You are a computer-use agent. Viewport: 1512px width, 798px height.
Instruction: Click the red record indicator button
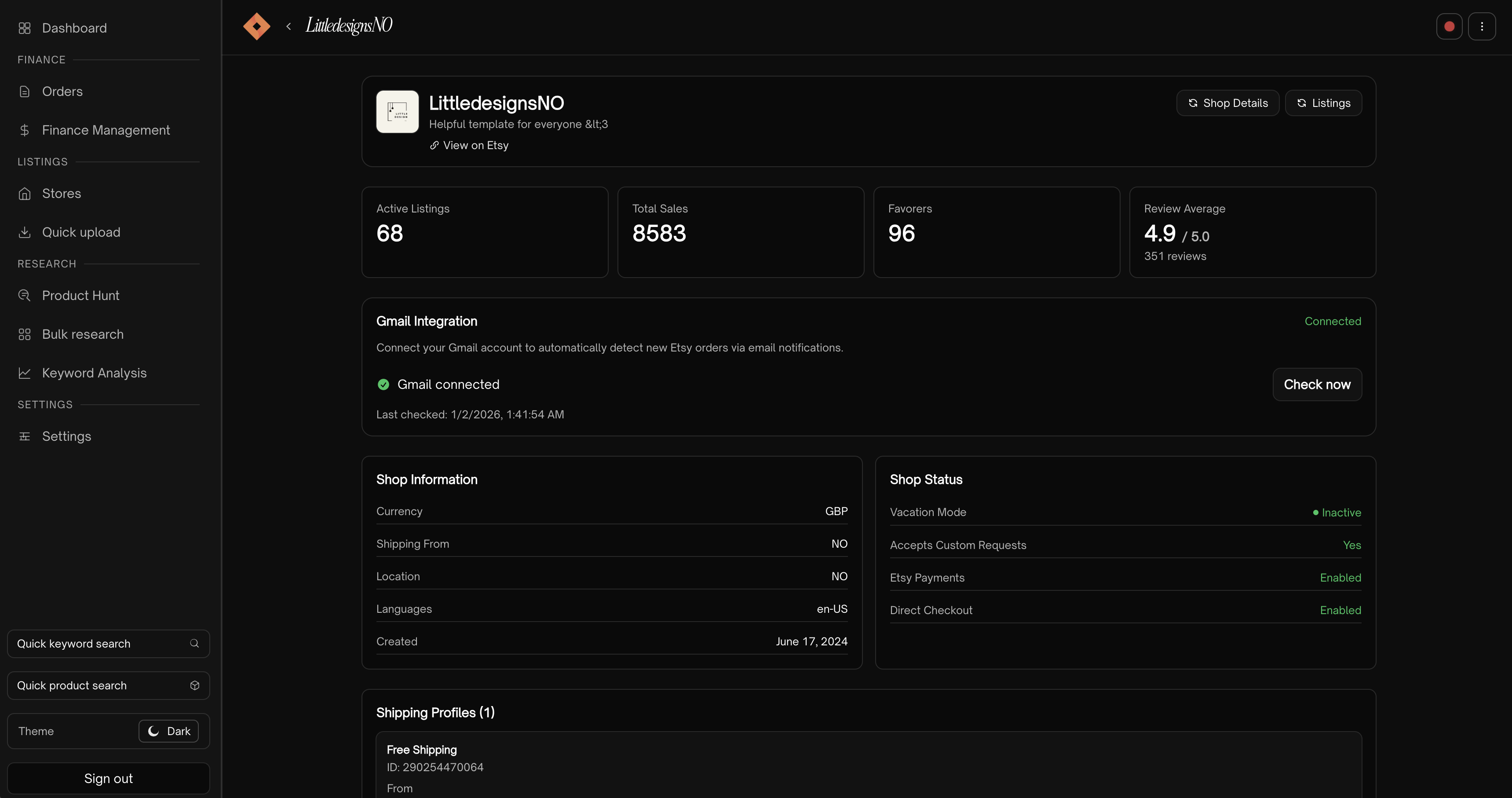(x=1449, y=26)
